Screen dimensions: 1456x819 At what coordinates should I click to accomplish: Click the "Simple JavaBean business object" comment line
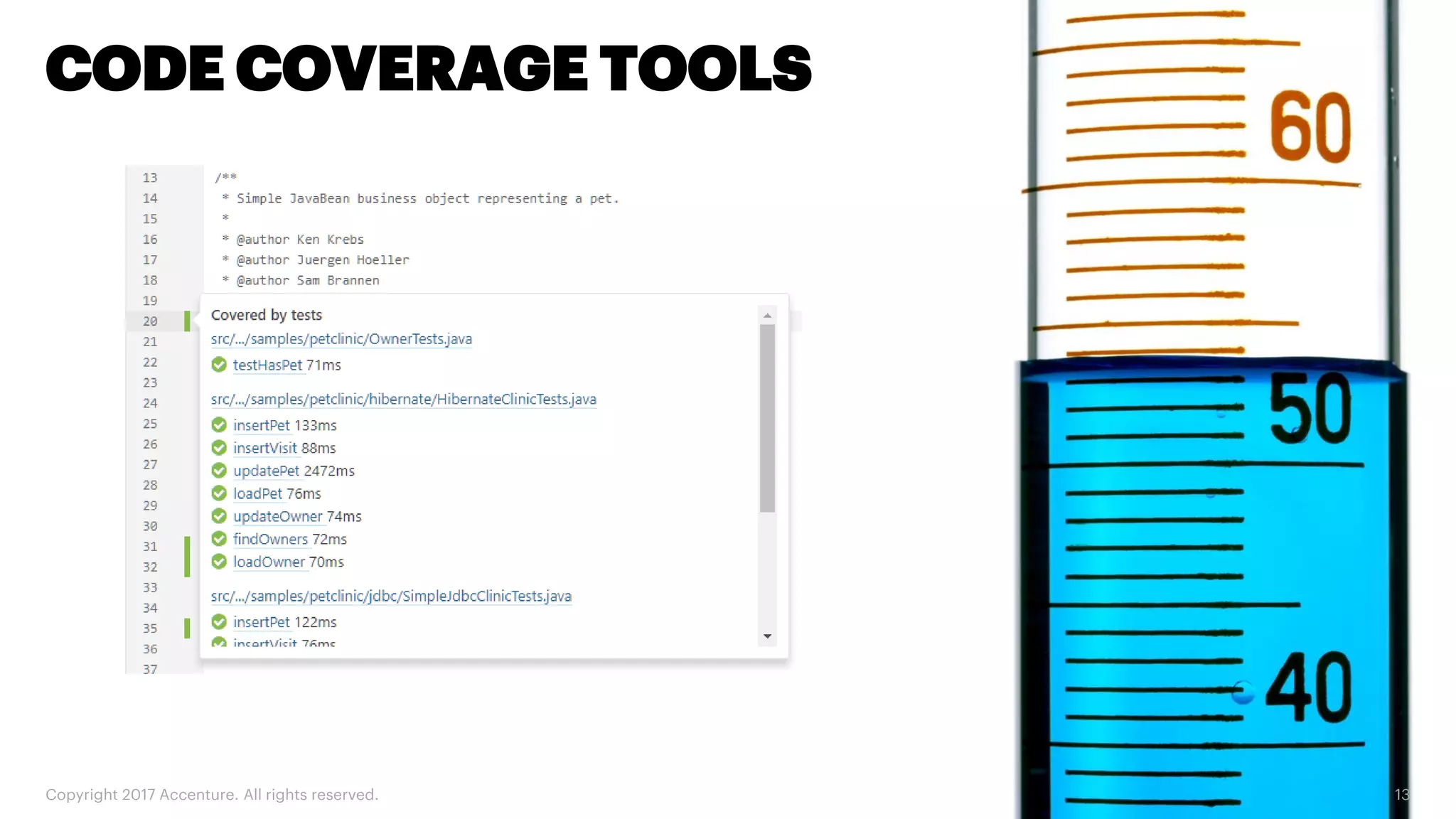coord(420,198)
